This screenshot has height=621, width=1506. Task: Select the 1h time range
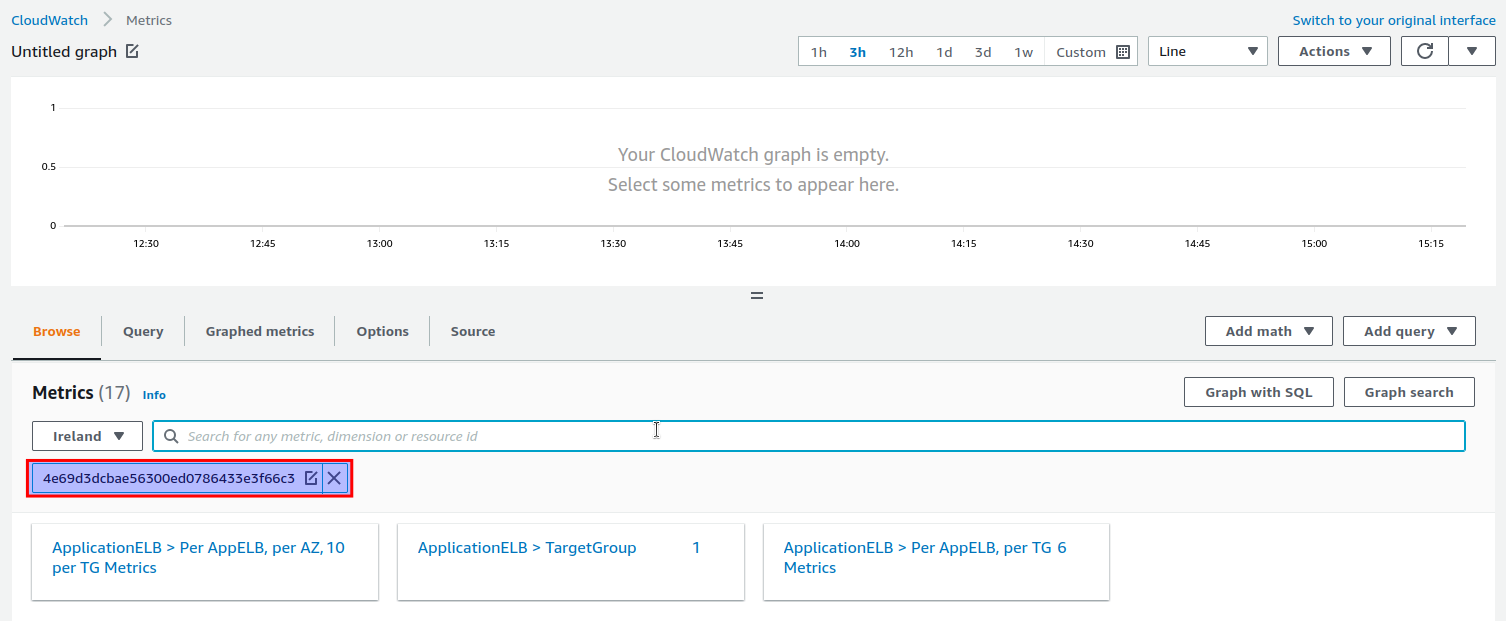click(819, 51)
